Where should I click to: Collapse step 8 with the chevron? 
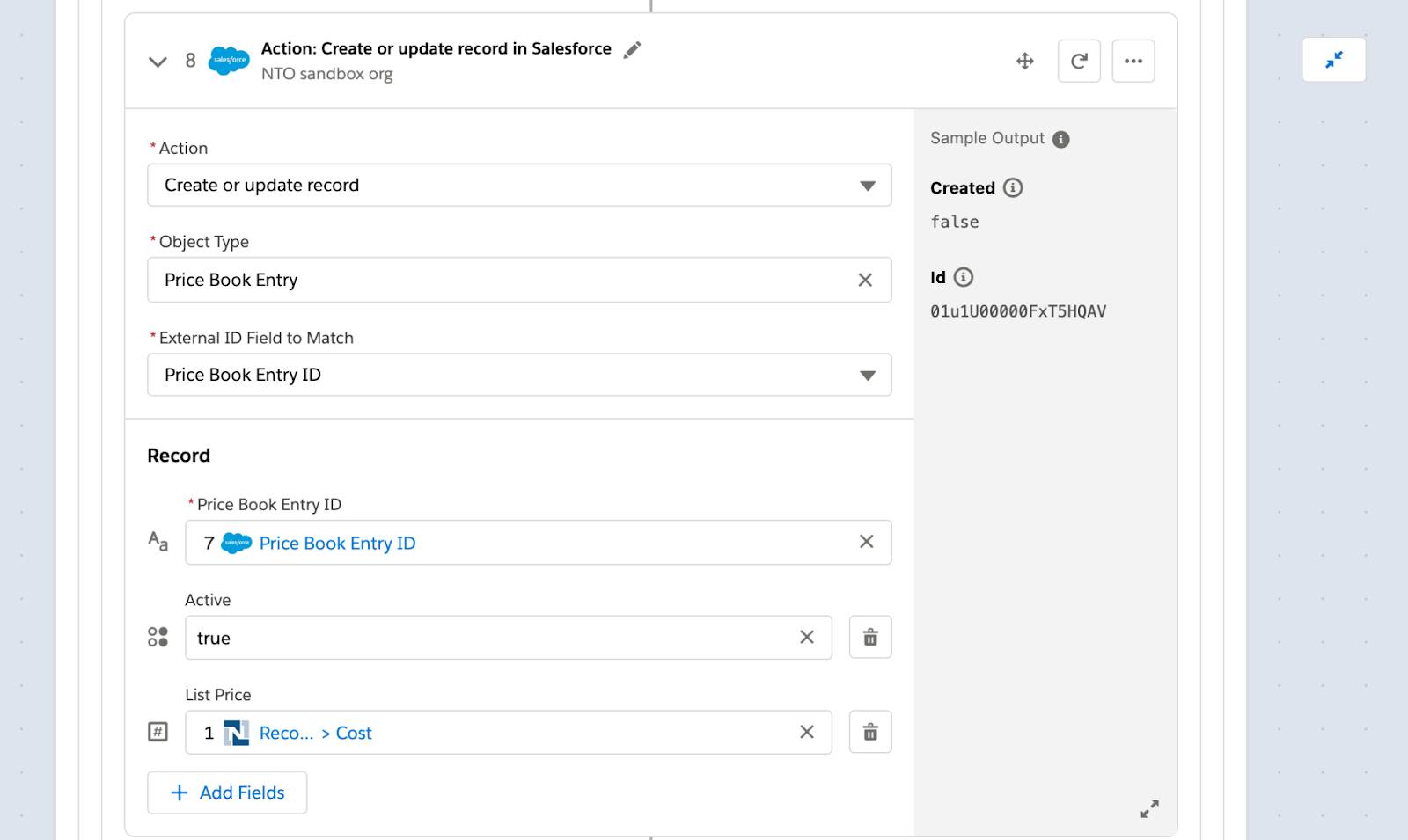coord(158,62)
